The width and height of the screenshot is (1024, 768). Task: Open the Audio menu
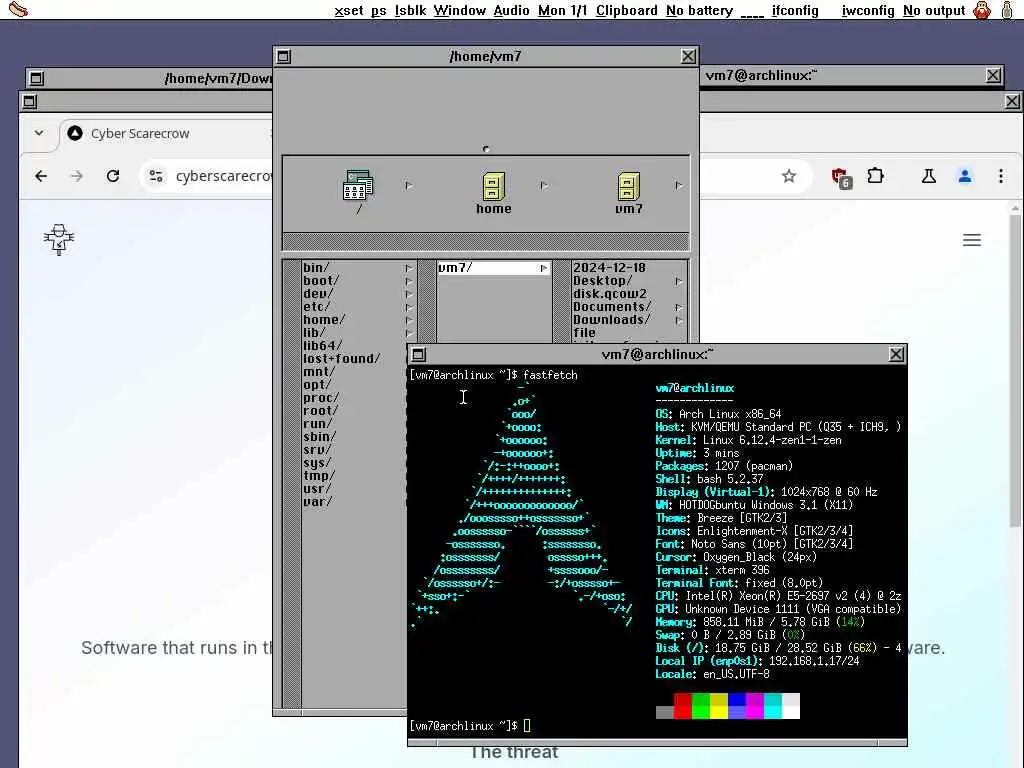coord(511,10)
